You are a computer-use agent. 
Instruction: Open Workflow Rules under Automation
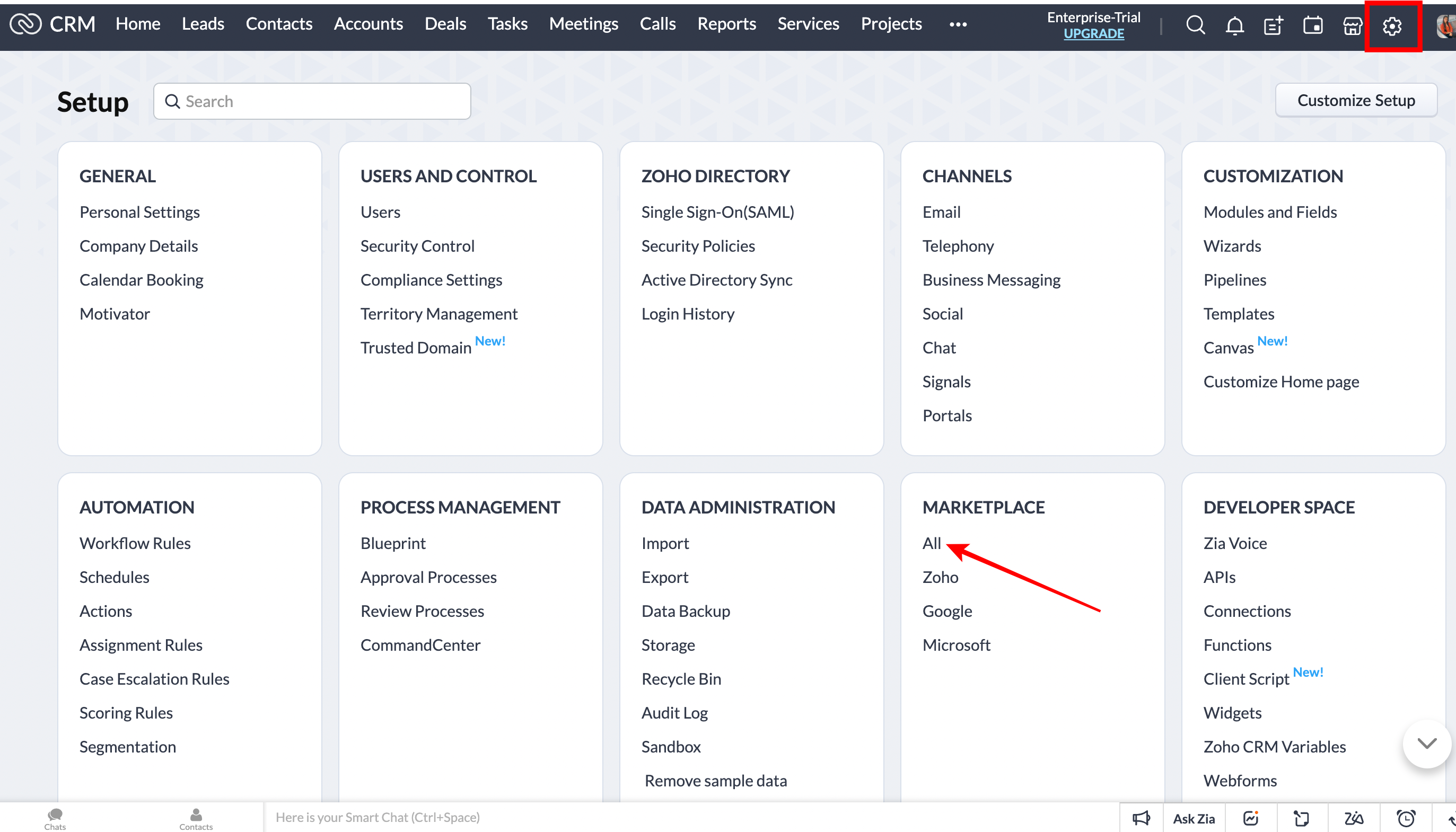point(135,543)
